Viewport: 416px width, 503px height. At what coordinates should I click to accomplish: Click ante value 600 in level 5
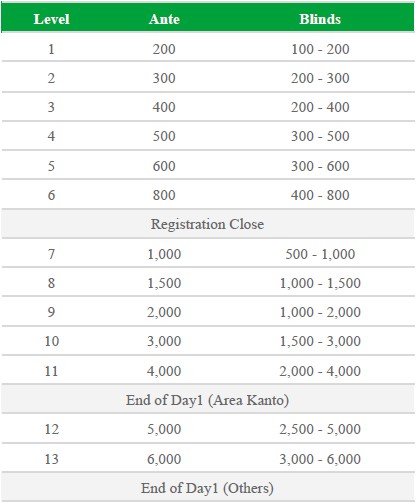(x=164, y=166)
